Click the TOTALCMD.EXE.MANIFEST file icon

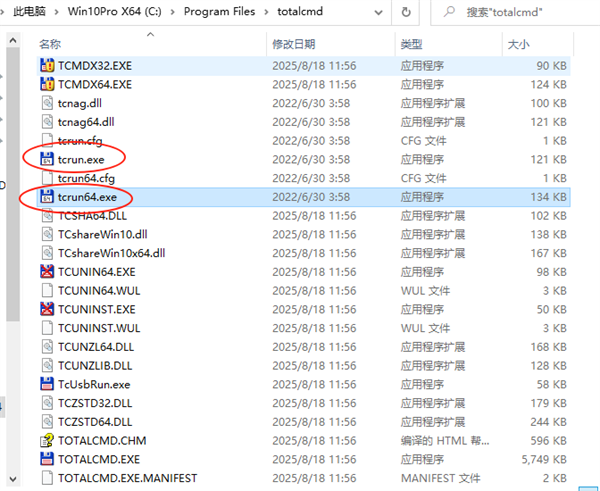tap(47, 478)
